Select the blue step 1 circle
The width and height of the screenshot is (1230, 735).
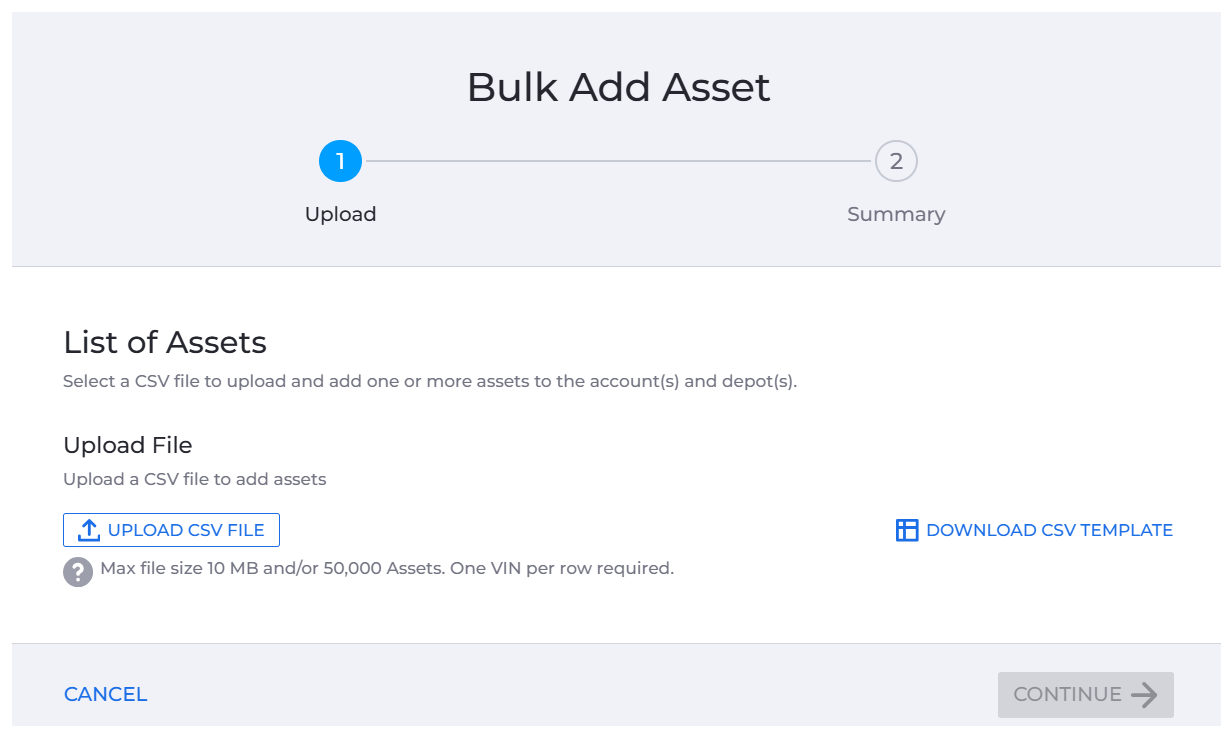pos(340,161)
